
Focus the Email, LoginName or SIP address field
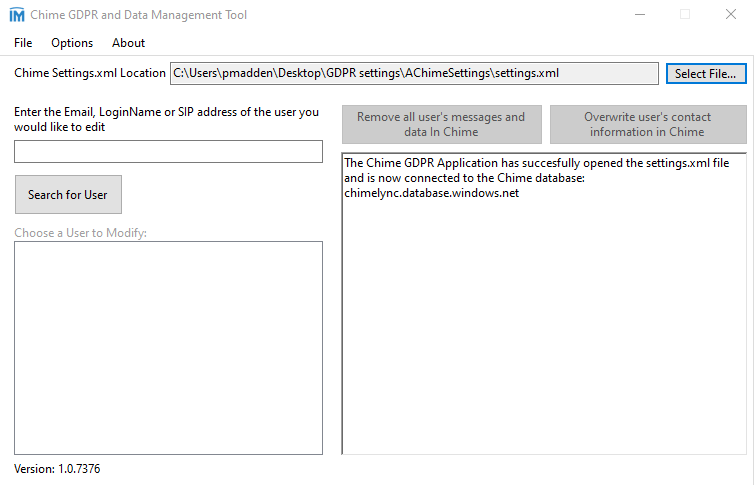[168, 151]
